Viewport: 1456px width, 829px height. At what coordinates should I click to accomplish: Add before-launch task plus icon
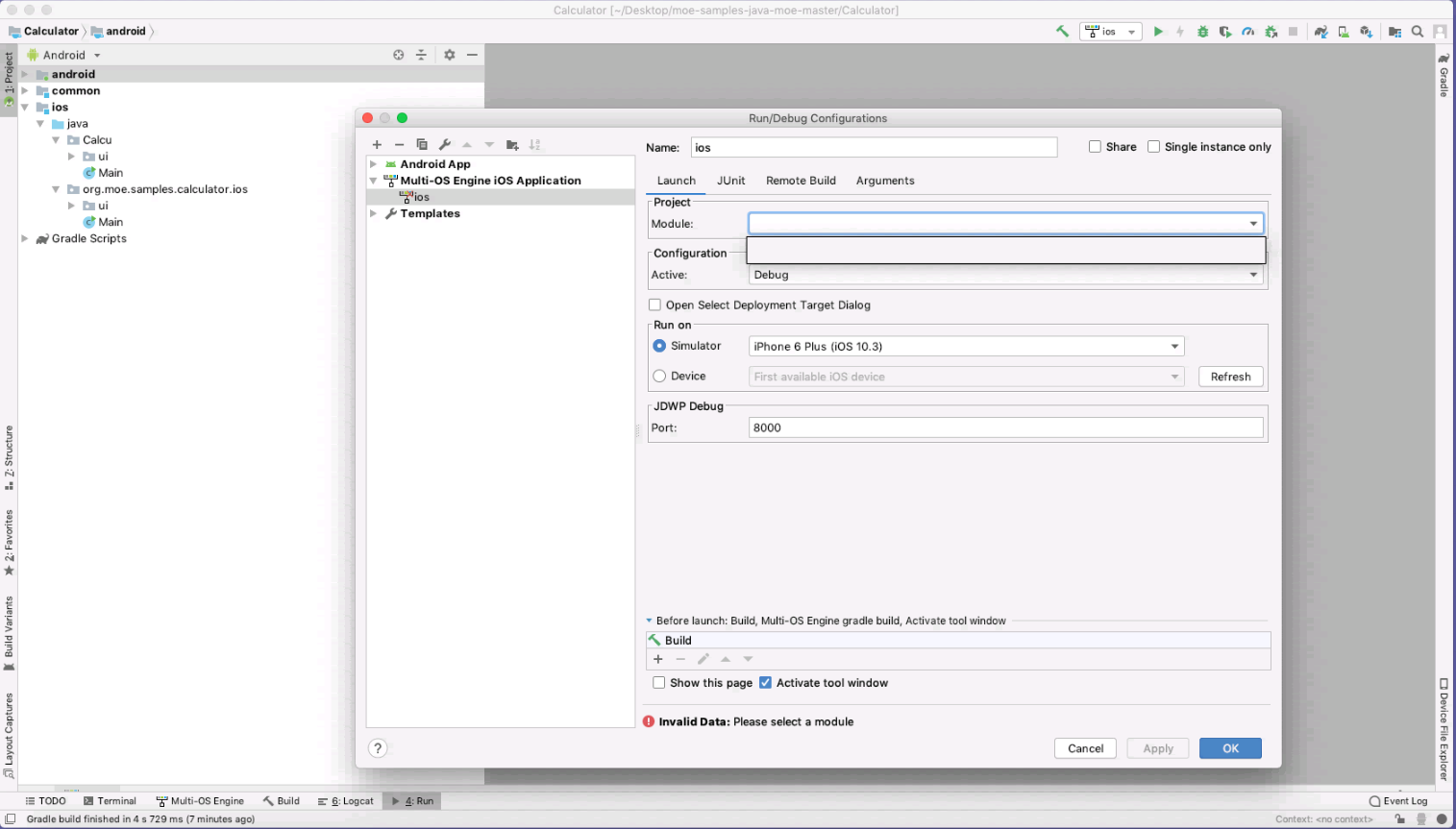point(658,659)
